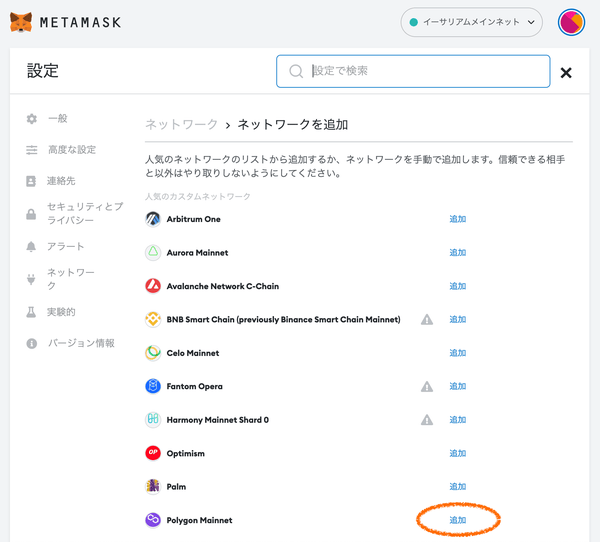Add the Optimism network
The width and height of the screenshot is (600, 542).
pos(458,453)
